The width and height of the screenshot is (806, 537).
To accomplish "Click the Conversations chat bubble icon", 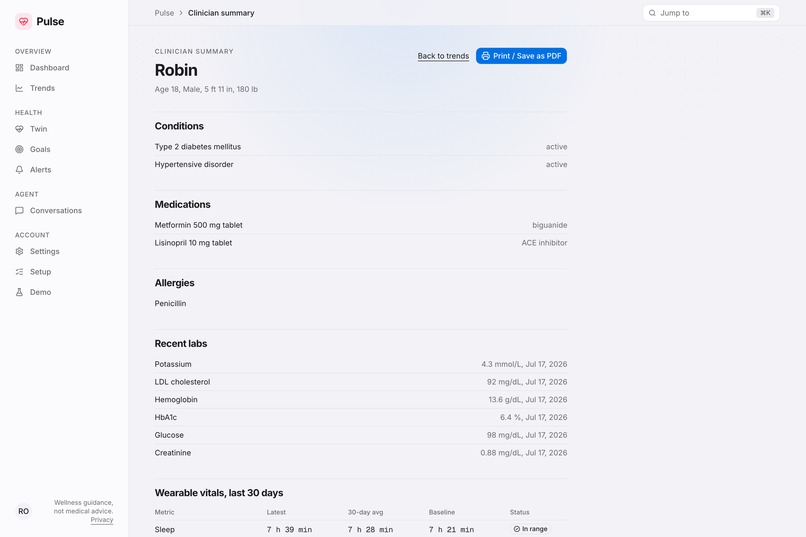I will [x=20, y=211].
